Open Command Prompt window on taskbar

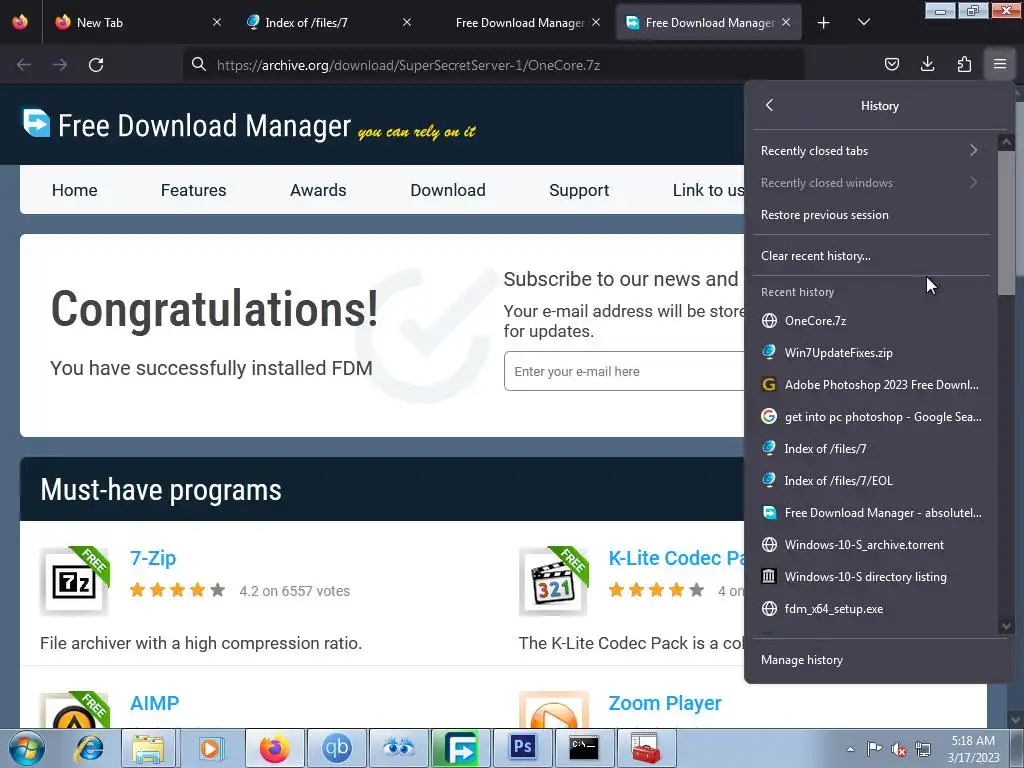(x=584, y=748)
